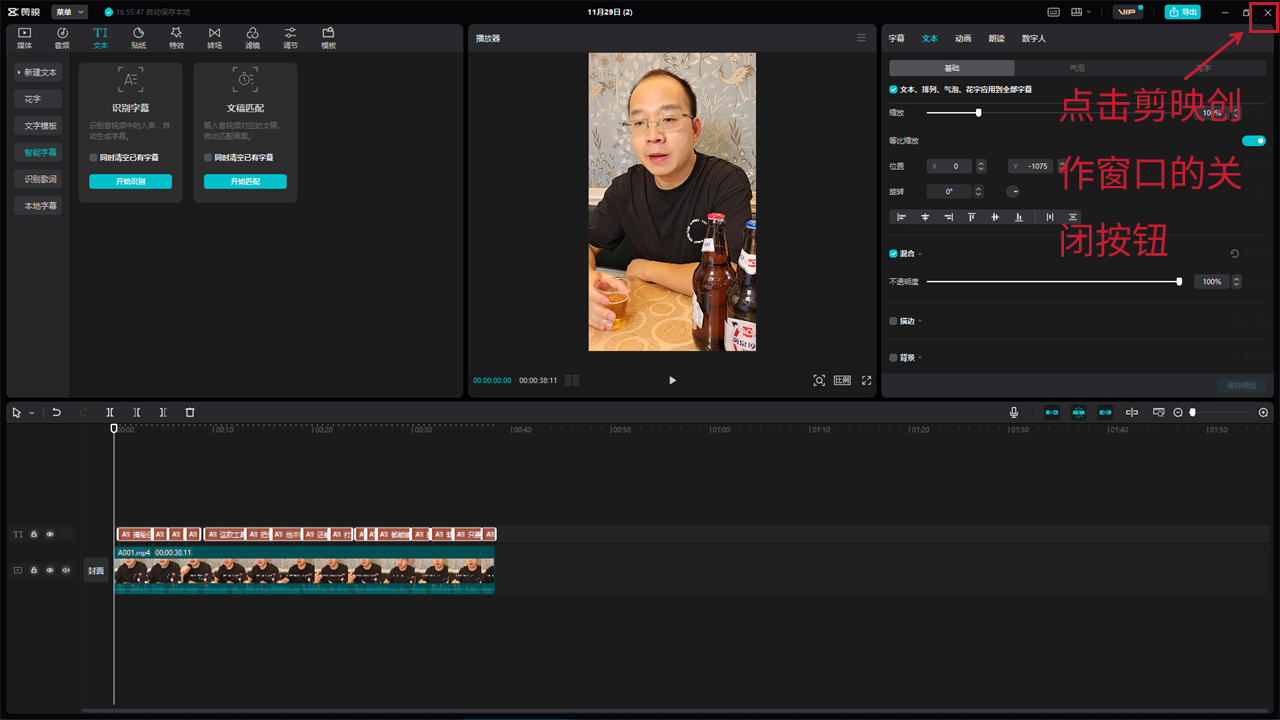Open the 转场 transitions panel
The height and width of the screenshot is (720, 1280).
coord(214,38)
